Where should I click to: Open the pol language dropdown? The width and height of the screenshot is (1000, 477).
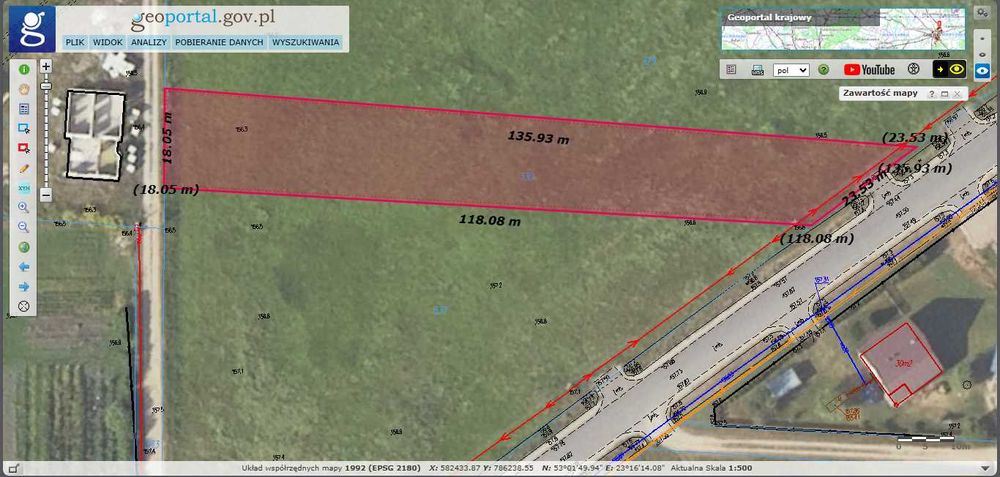pos(791,70)
